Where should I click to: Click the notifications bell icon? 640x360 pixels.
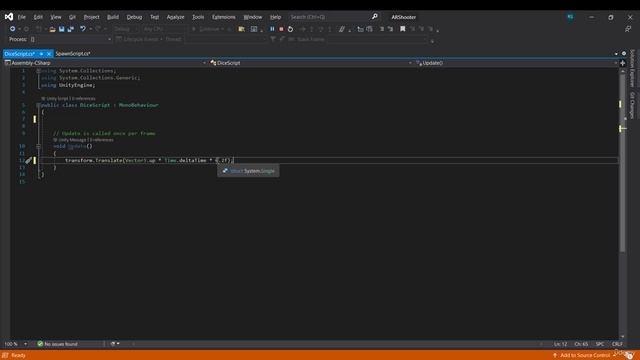pyautogui.click(x=630, y=356)
